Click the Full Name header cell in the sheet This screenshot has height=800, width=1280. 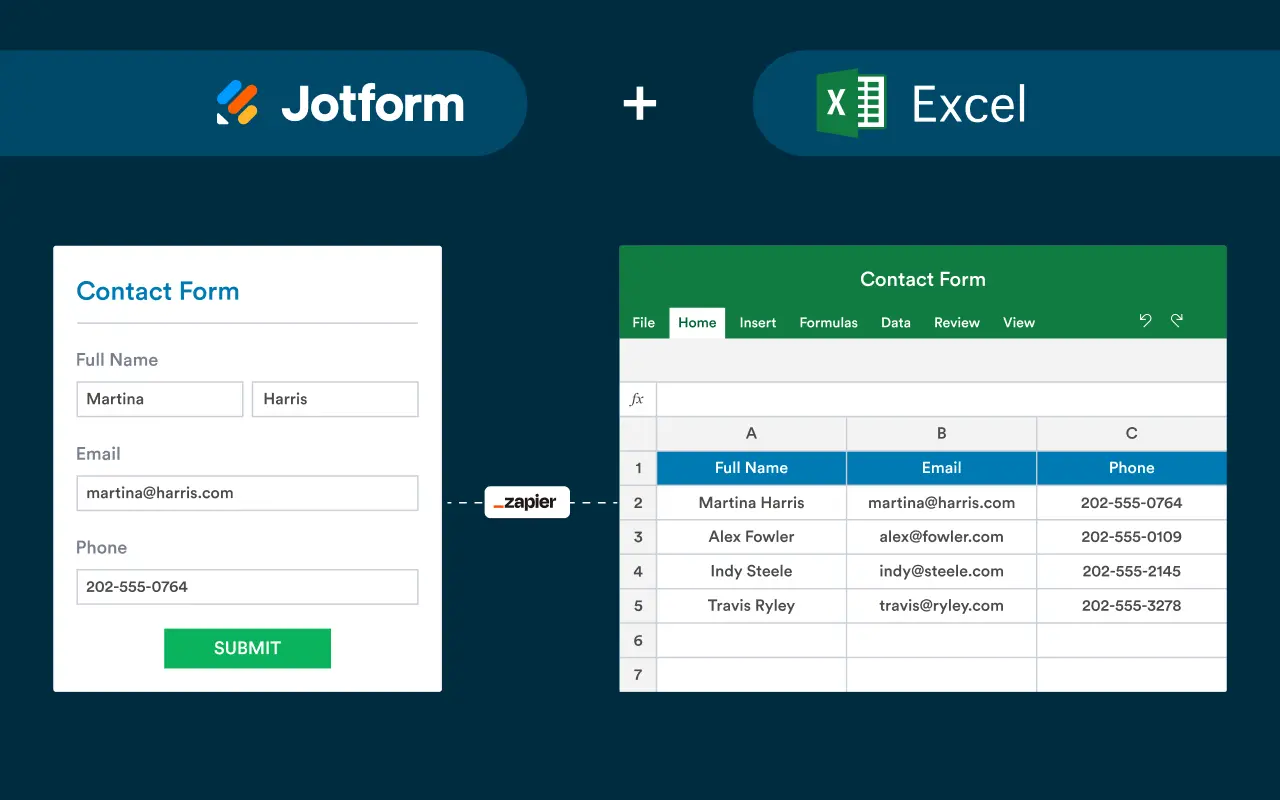(x=751, y=468)
